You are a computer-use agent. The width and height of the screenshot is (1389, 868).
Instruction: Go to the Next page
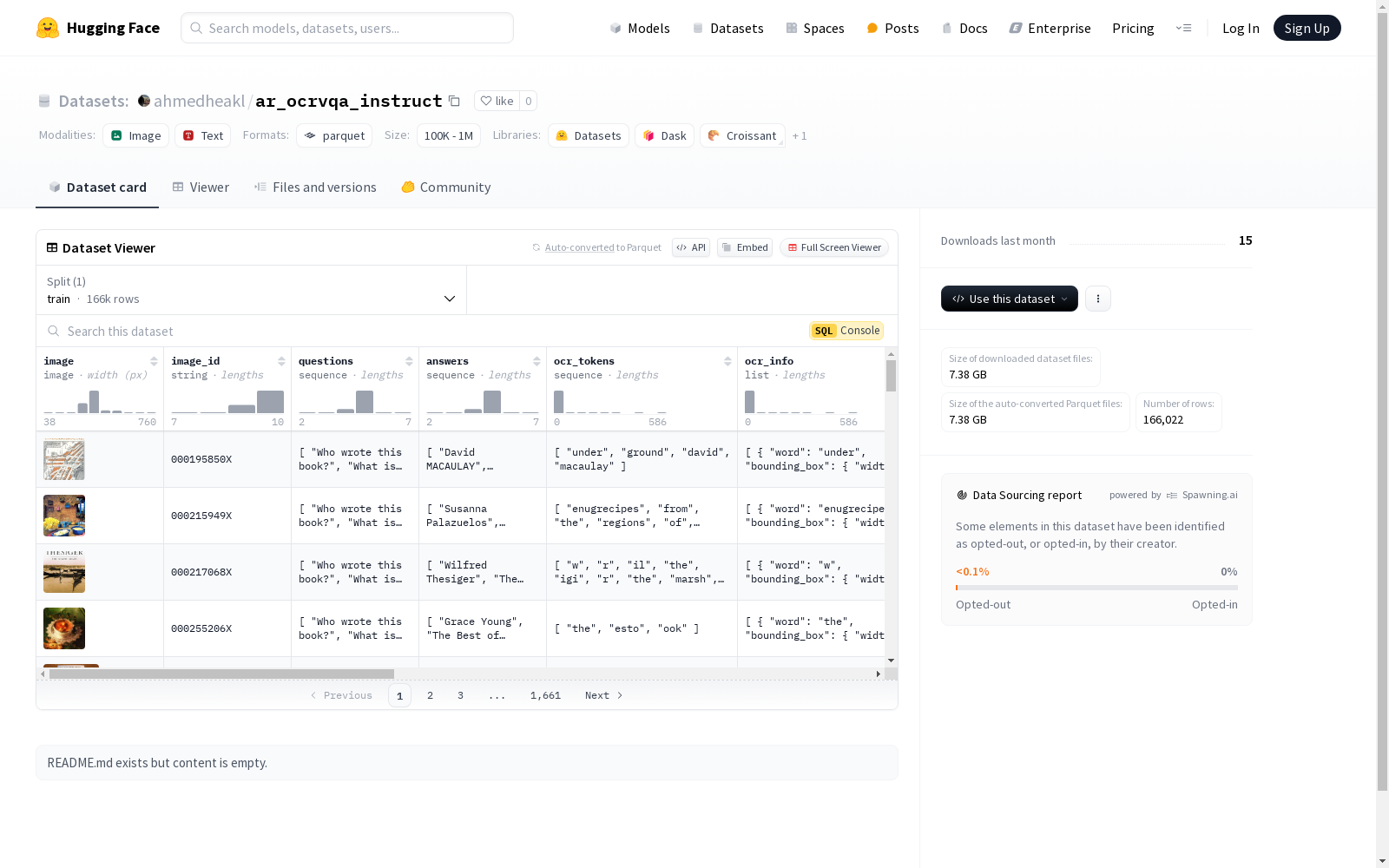pyautogui.click(x=604, y=695)
